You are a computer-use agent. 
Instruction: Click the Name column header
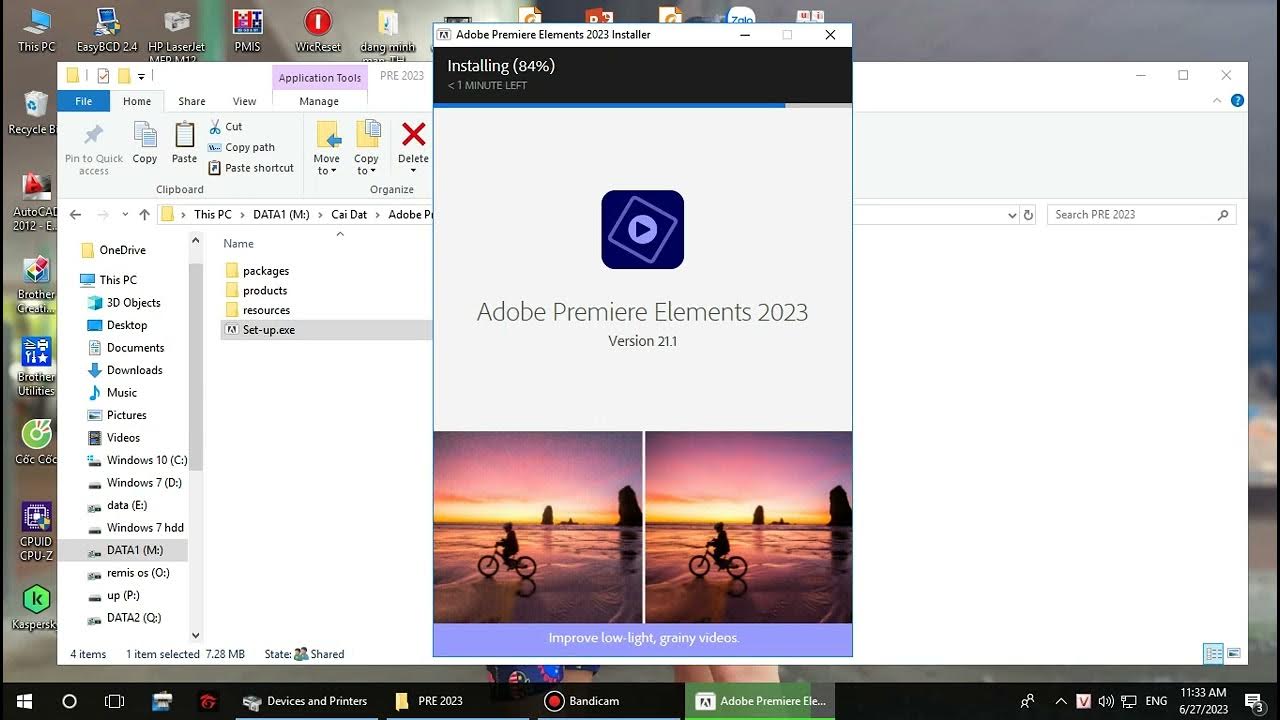click(238, 244)
